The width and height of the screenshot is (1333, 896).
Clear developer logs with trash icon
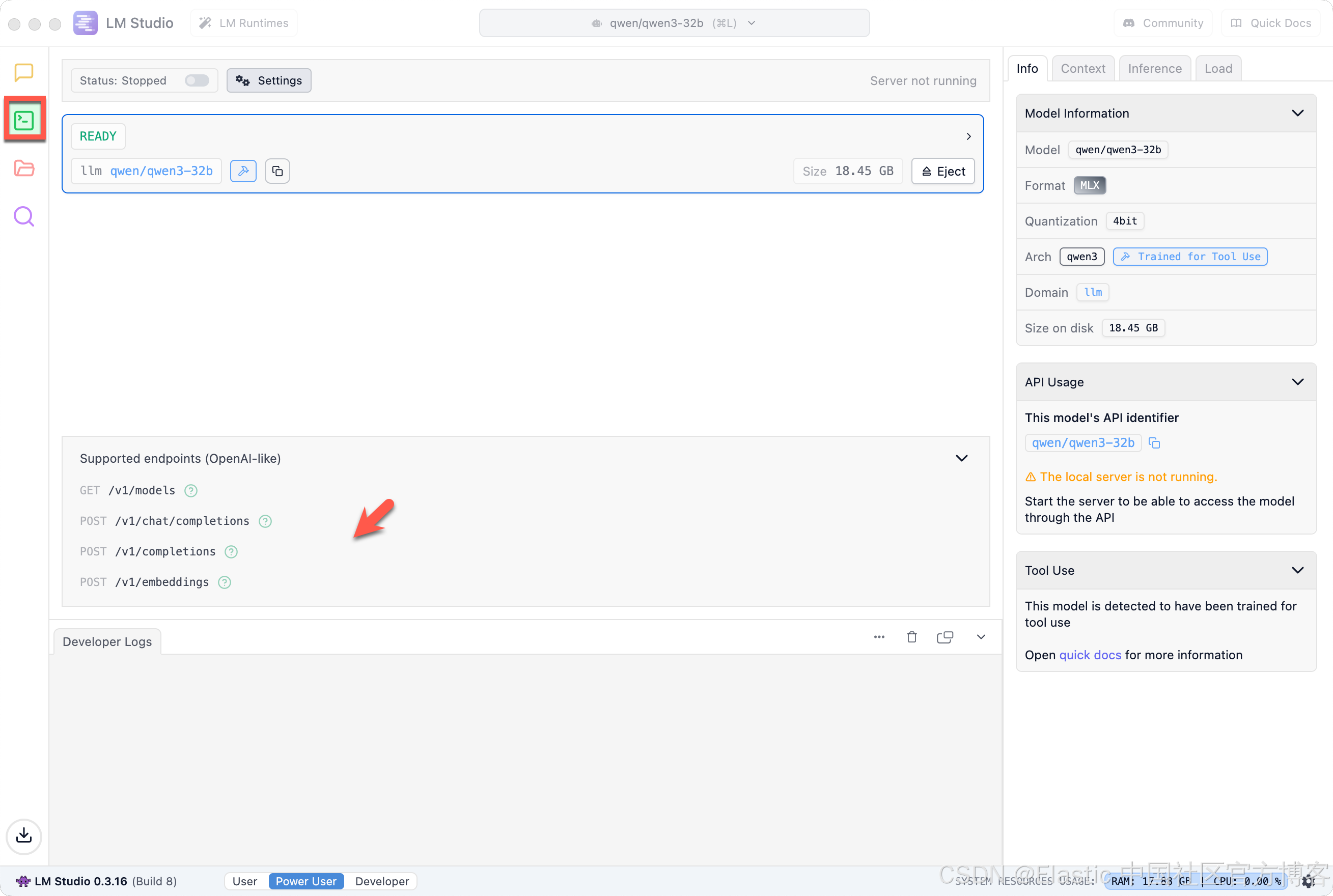[911, 636]
